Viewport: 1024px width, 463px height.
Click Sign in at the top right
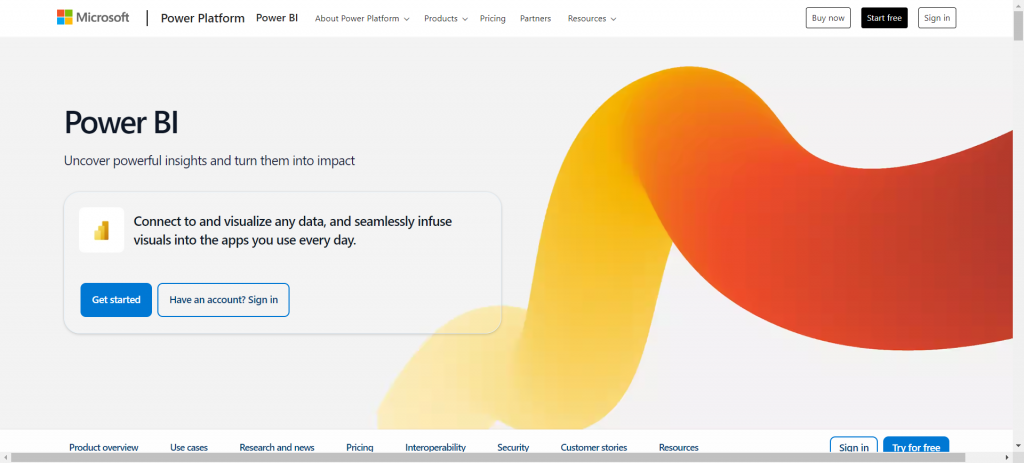click(937, 18)
